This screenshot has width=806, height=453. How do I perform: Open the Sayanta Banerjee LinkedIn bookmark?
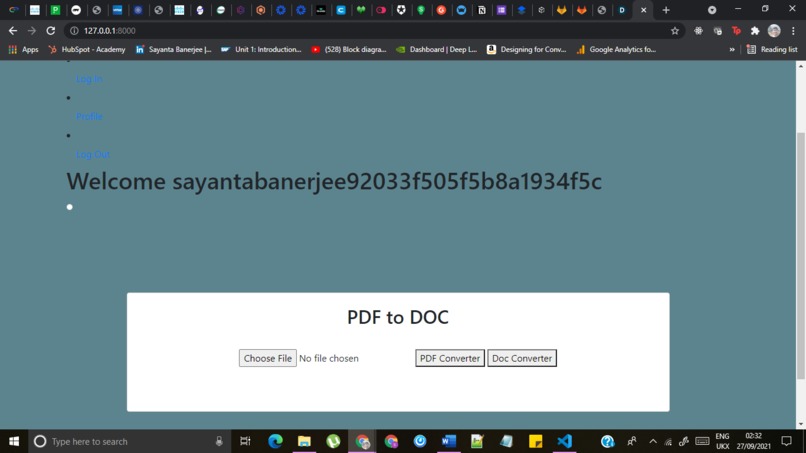click(x=173, y=49)
